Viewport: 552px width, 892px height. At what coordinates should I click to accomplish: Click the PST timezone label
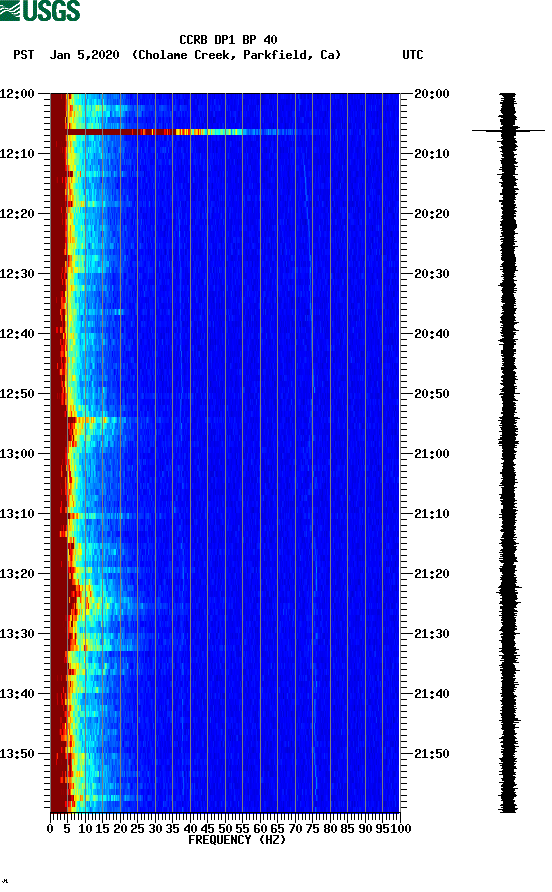pos(24,55)
